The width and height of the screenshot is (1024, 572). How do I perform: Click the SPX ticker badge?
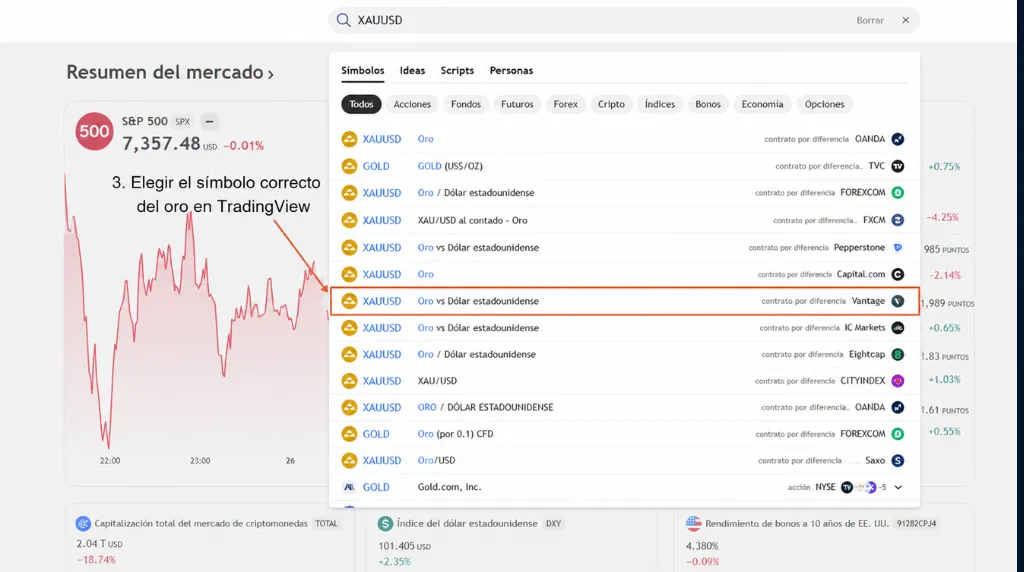(x=182, y=122)
